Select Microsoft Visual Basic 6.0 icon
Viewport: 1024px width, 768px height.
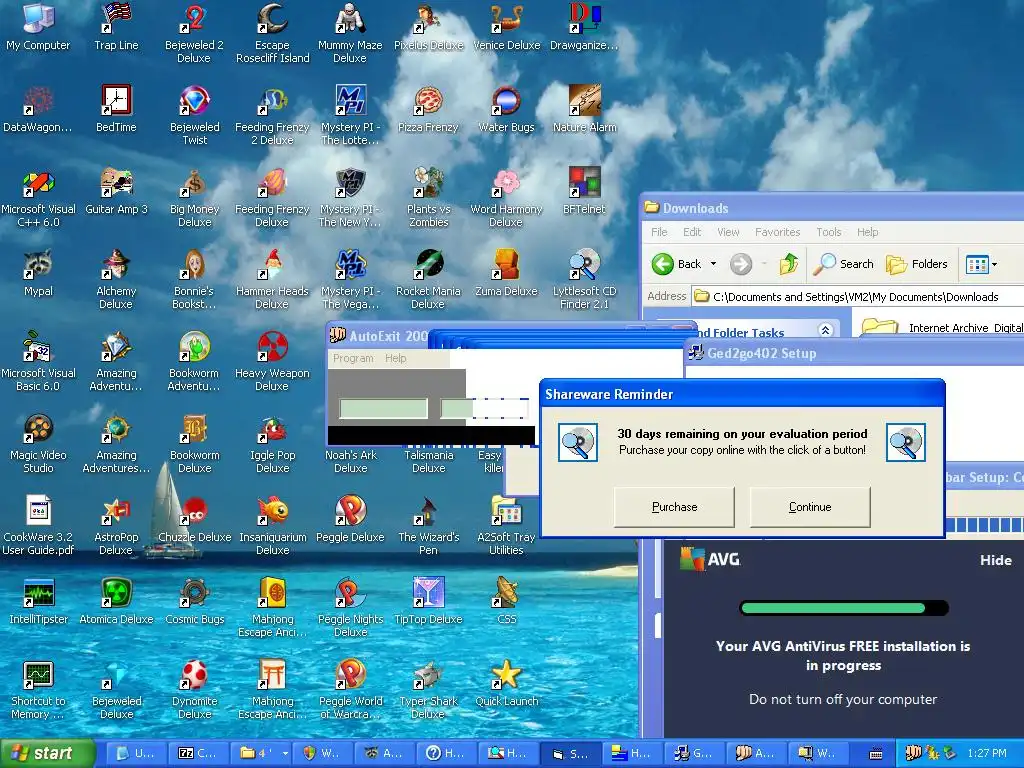(38, 361)
